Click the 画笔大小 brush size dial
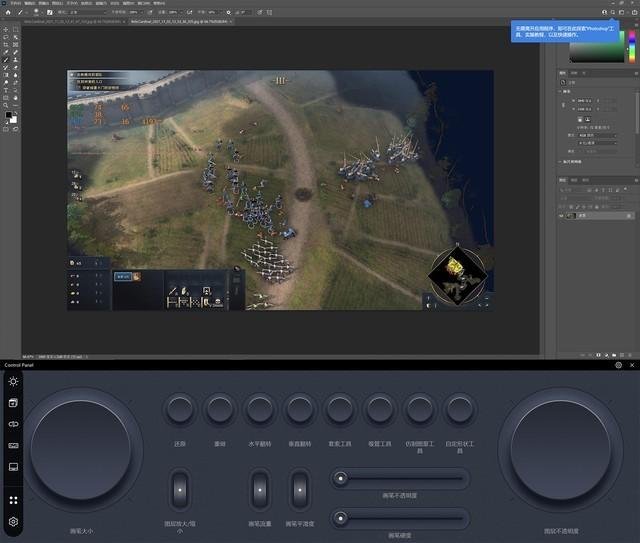Image resolution: width=640 pixels, height=543 pixels. click(80, 451)
